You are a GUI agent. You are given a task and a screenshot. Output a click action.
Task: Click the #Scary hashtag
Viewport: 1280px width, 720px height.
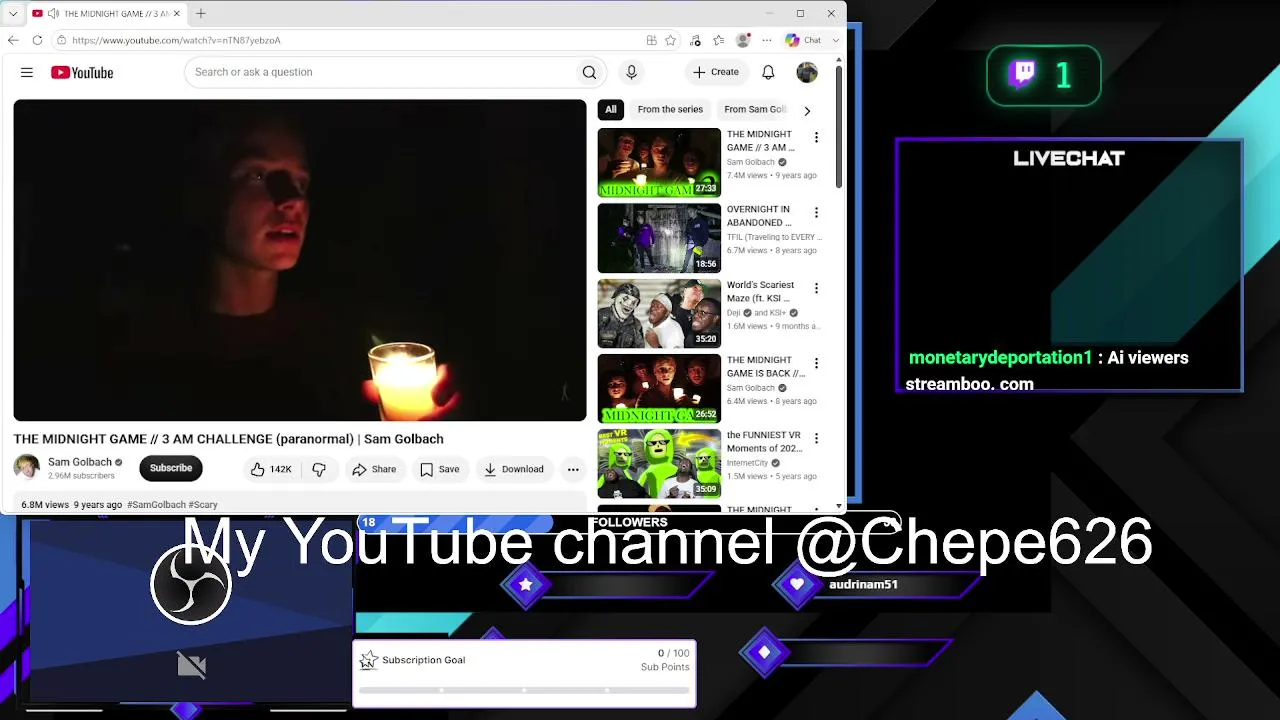pos(204,505)
